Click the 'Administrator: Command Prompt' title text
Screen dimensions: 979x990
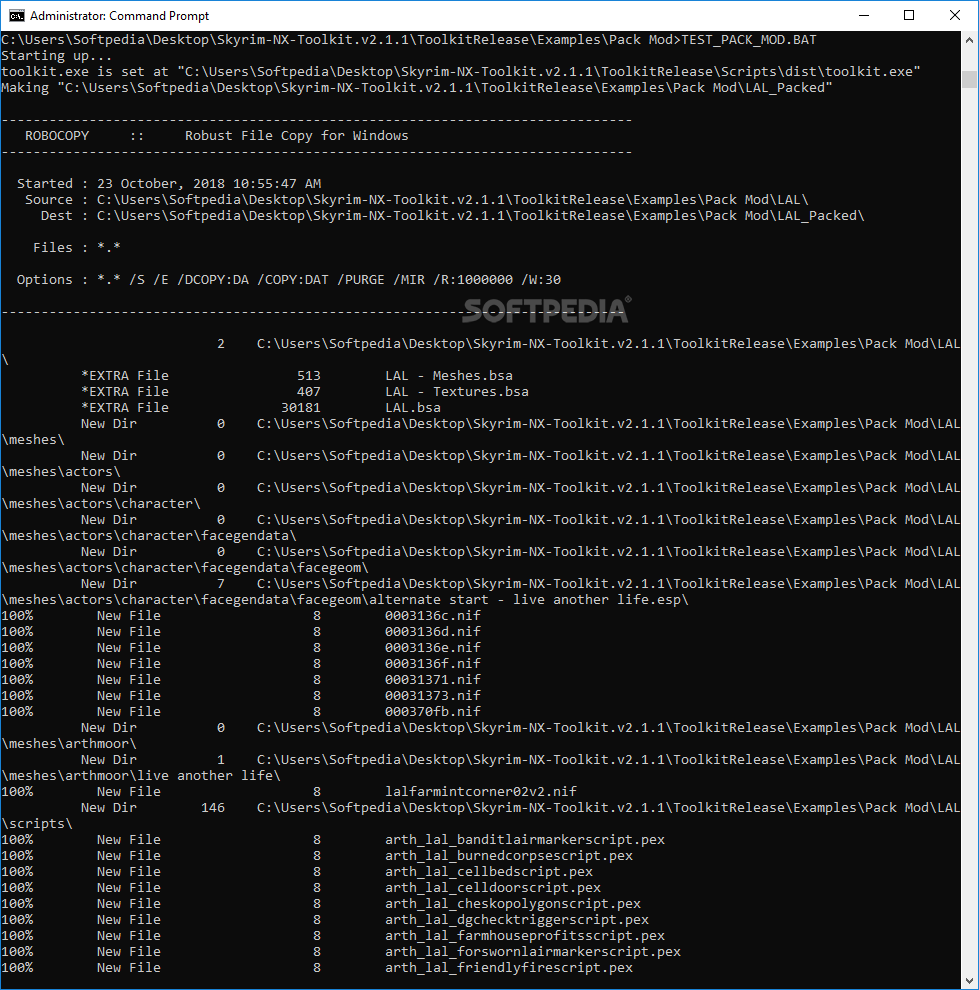coord(119,16)
